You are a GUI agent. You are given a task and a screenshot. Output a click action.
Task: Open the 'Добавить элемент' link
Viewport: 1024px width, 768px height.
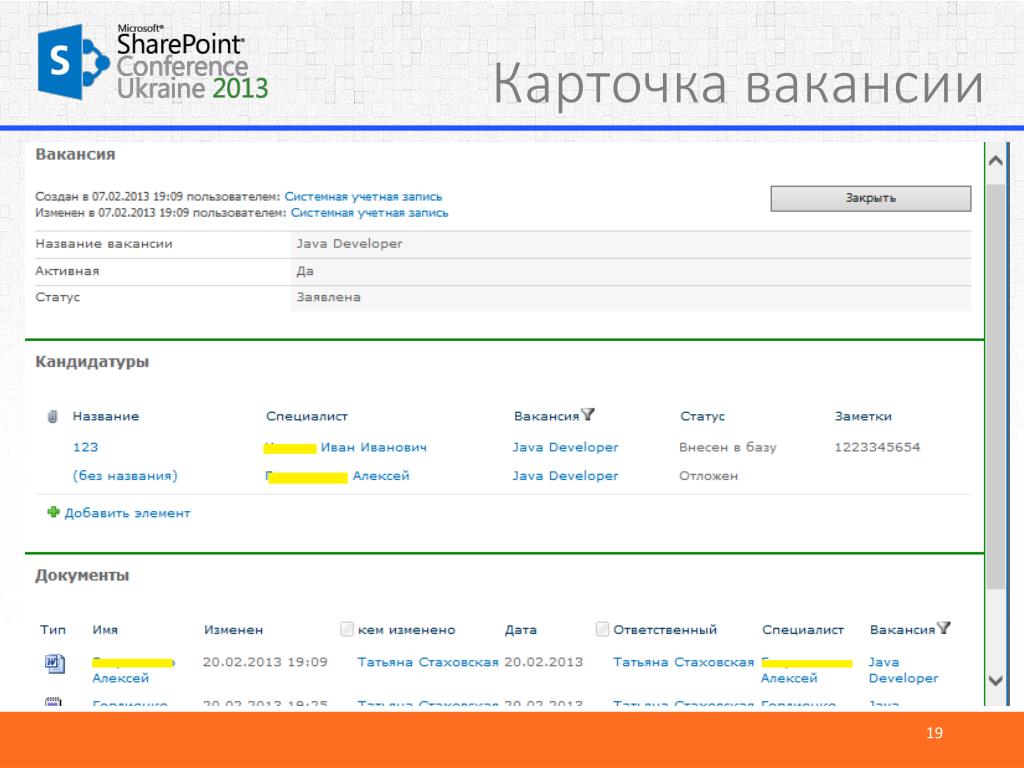tap(127, 513)
